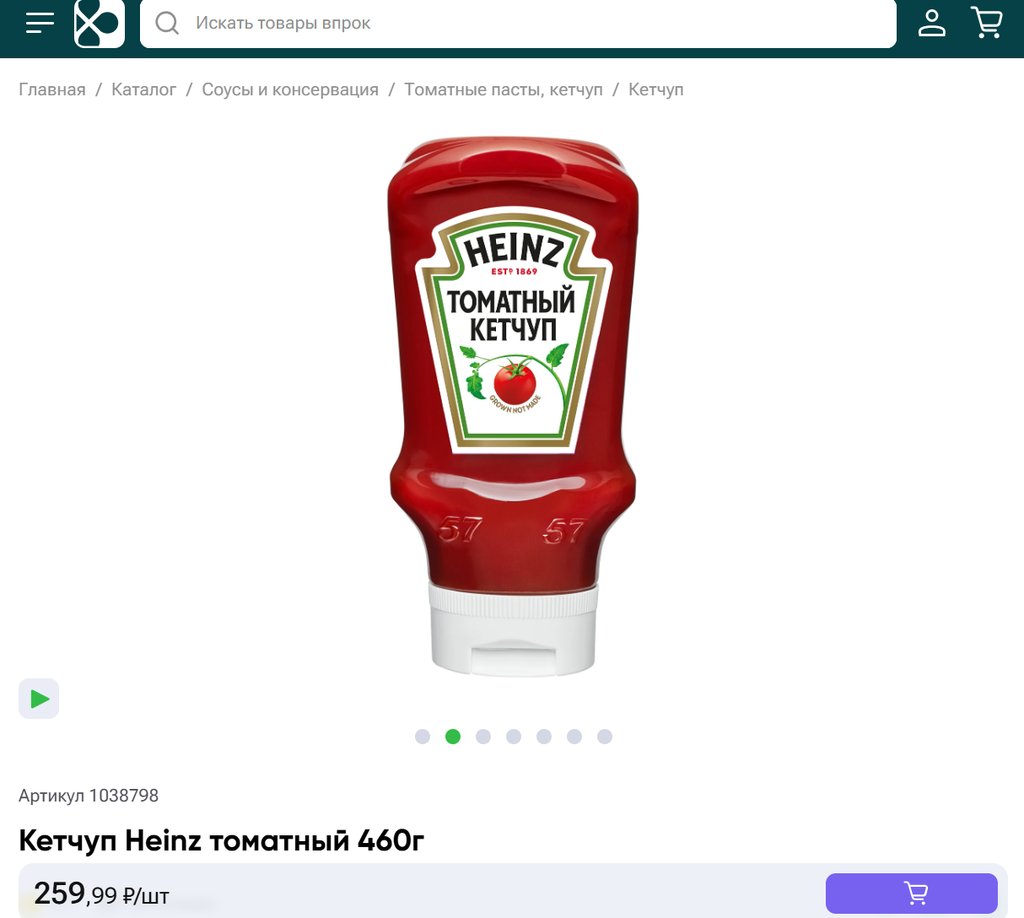
Task: Select the sixth gallery dot
Action: (574, 736)
